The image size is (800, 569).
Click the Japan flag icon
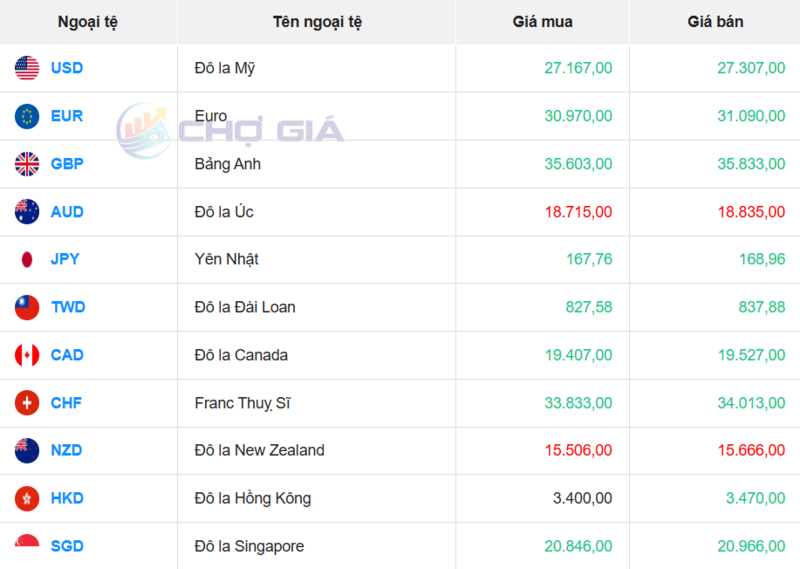[27, 259]
